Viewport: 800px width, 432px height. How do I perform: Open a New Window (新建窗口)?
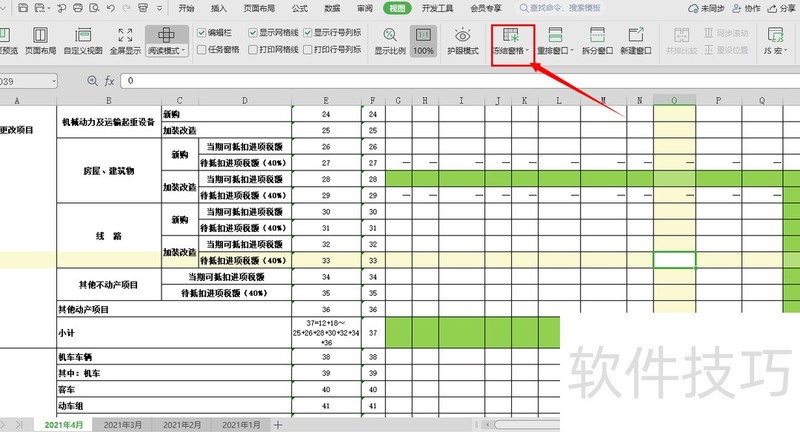pyautogui.click(x=636, y=41)
